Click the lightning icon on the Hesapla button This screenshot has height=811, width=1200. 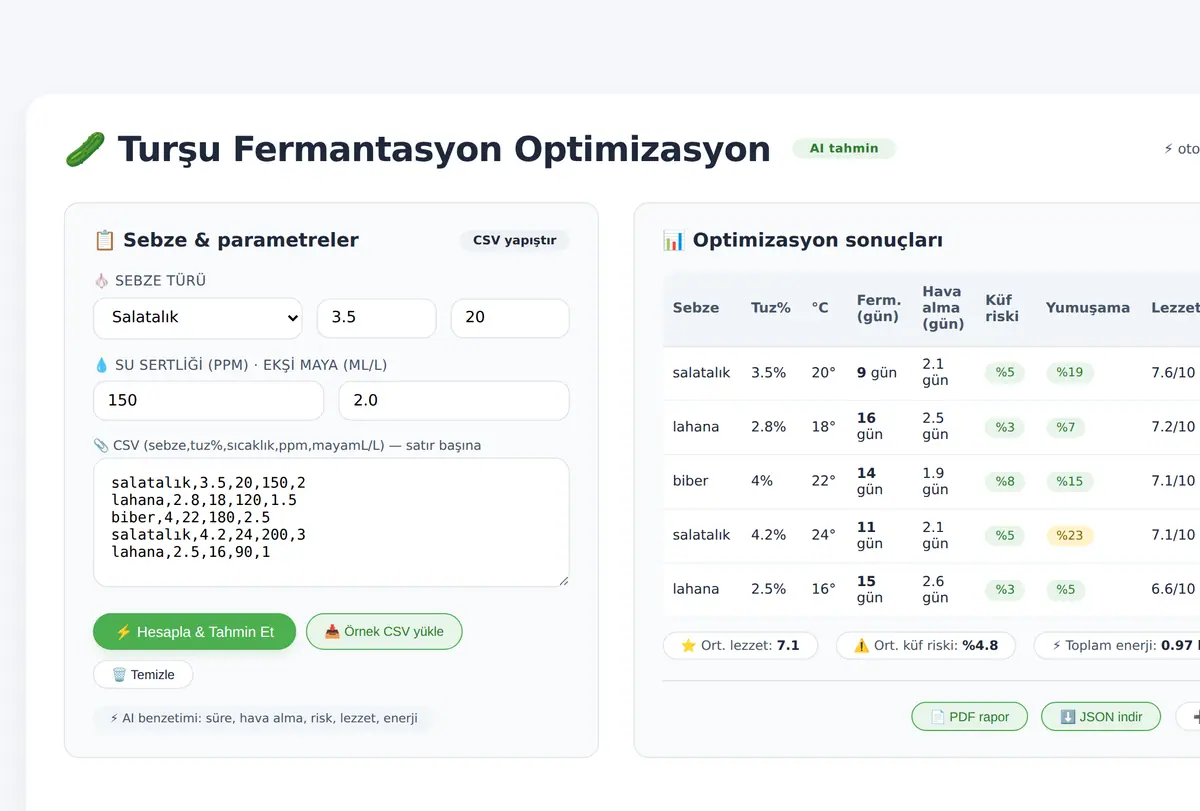point(124,632)
